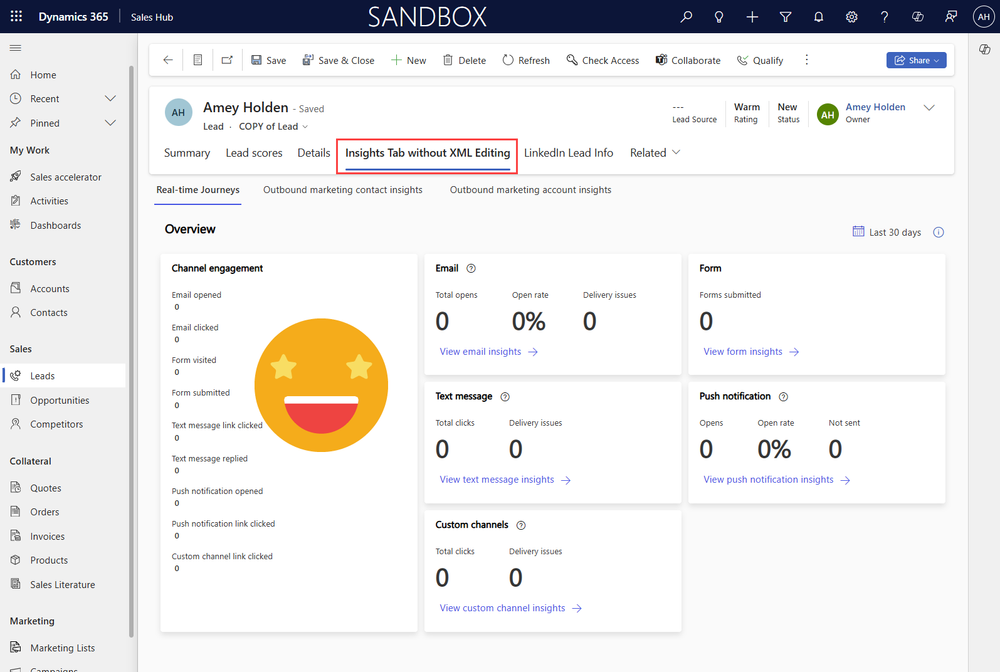1000x672 pixels.
Task: Open the AH user account avatar
Action: (x=984, y=17)
